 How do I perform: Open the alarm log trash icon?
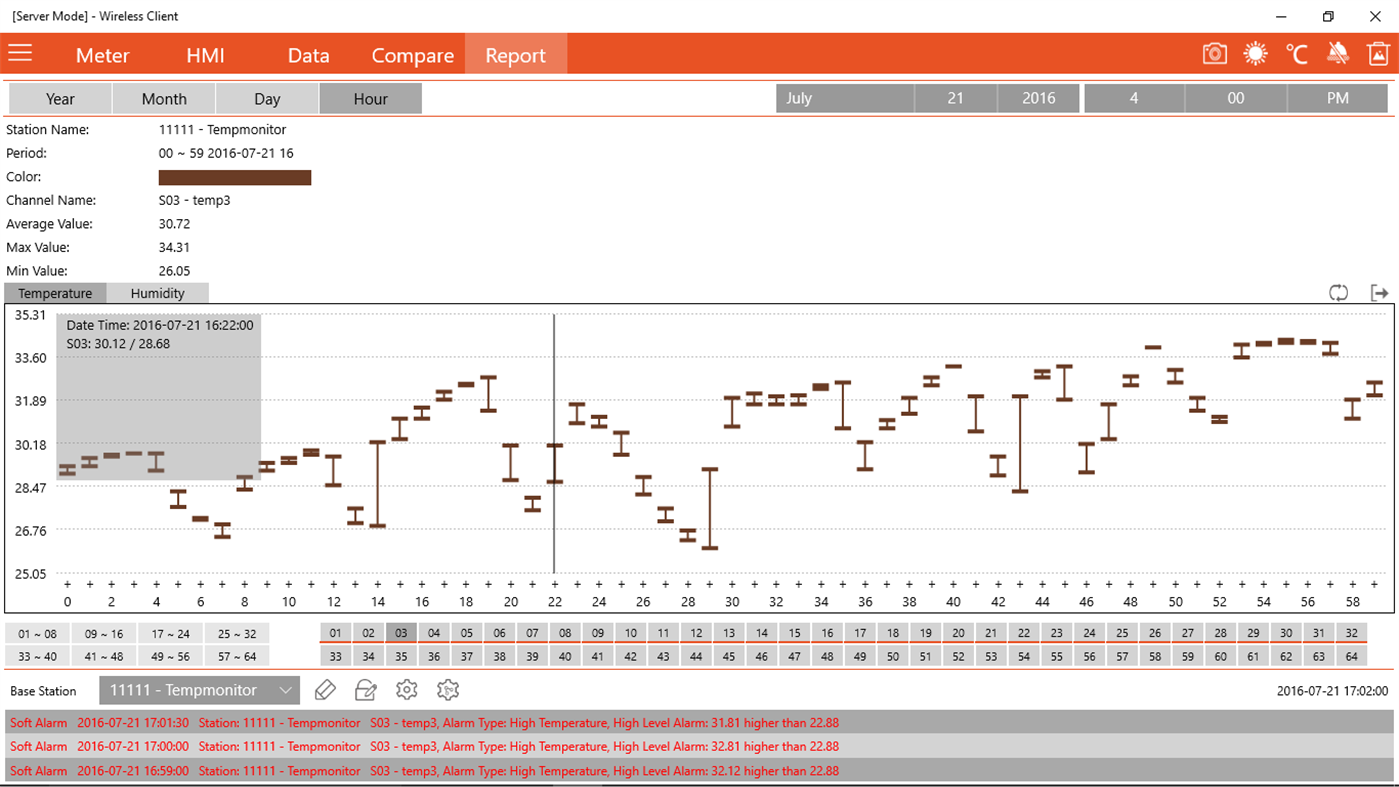pos(1378,54)
